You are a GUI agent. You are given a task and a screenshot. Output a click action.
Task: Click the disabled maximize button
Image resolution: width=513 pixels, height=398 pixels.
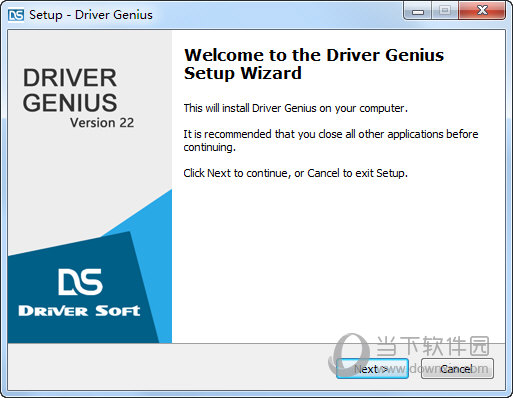[x=445, y=11]
